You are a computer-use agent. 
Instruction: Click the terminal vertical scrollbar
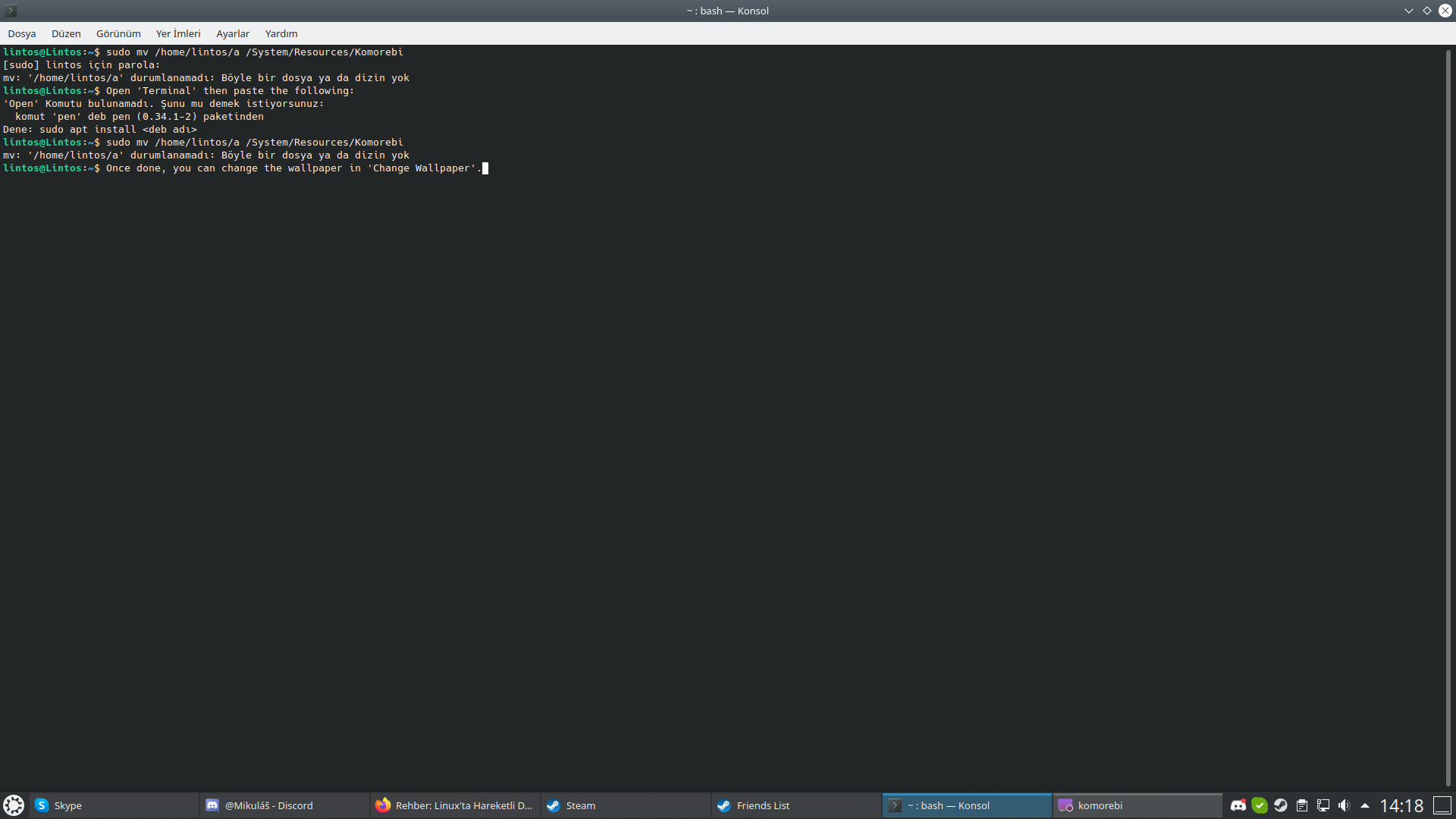click(x=1448, y=417)
